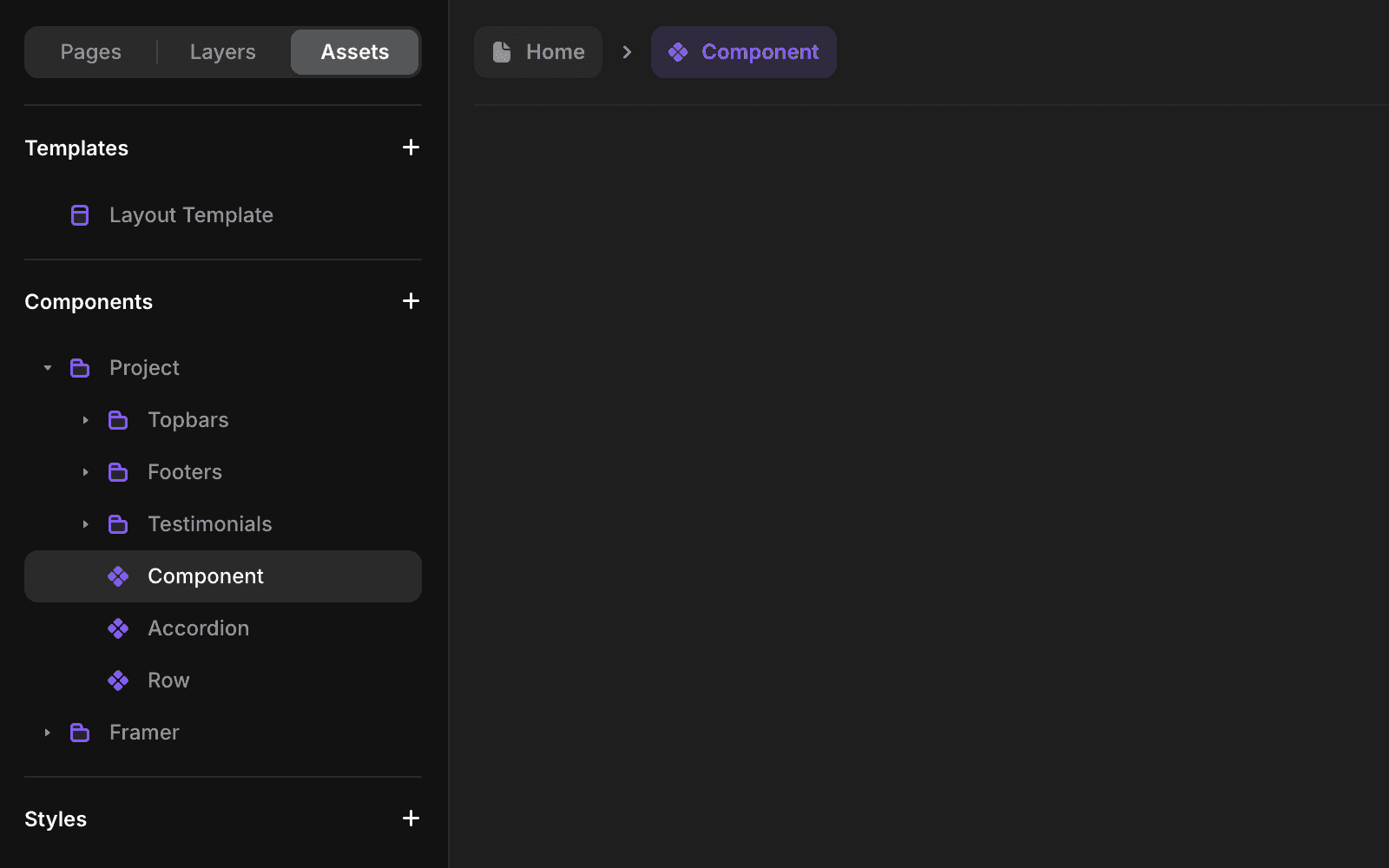
Task: Click the Component diamond icon in the sidebar
Action: (118, 575)
